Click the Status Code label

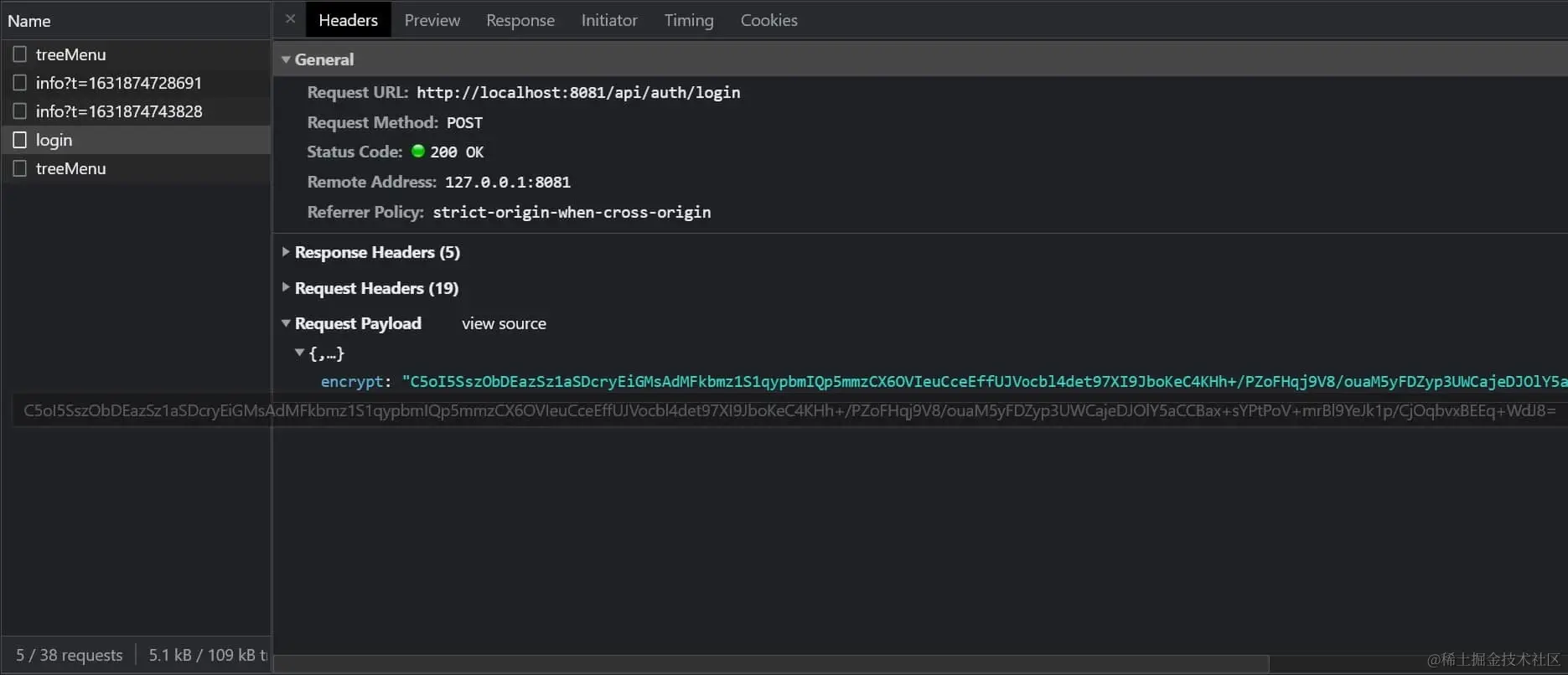coord(354,152)
